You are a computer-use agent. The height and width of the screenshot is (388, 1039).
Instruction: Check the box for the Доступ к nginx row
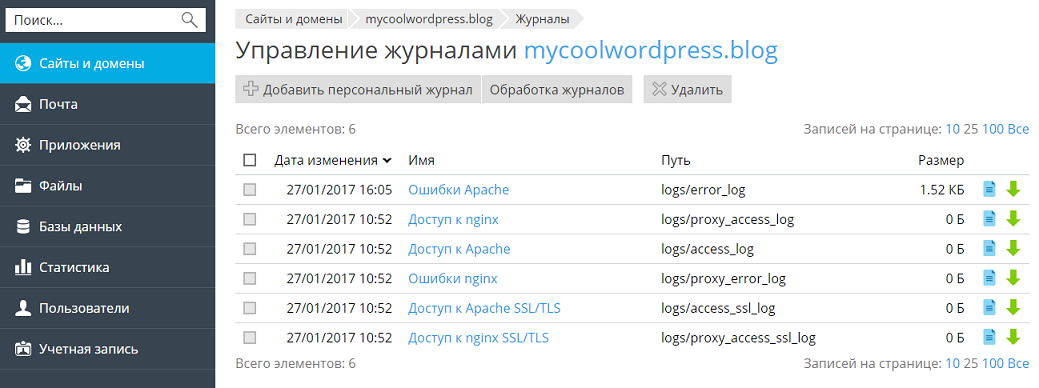[250, 219]
